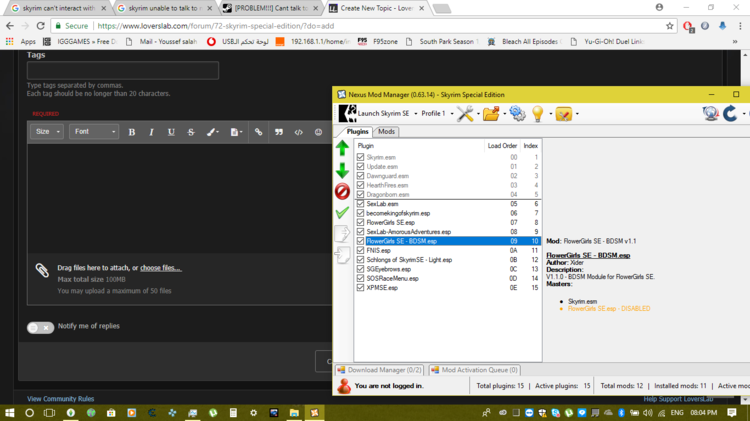Click the choose files... link

coord(161,268)
